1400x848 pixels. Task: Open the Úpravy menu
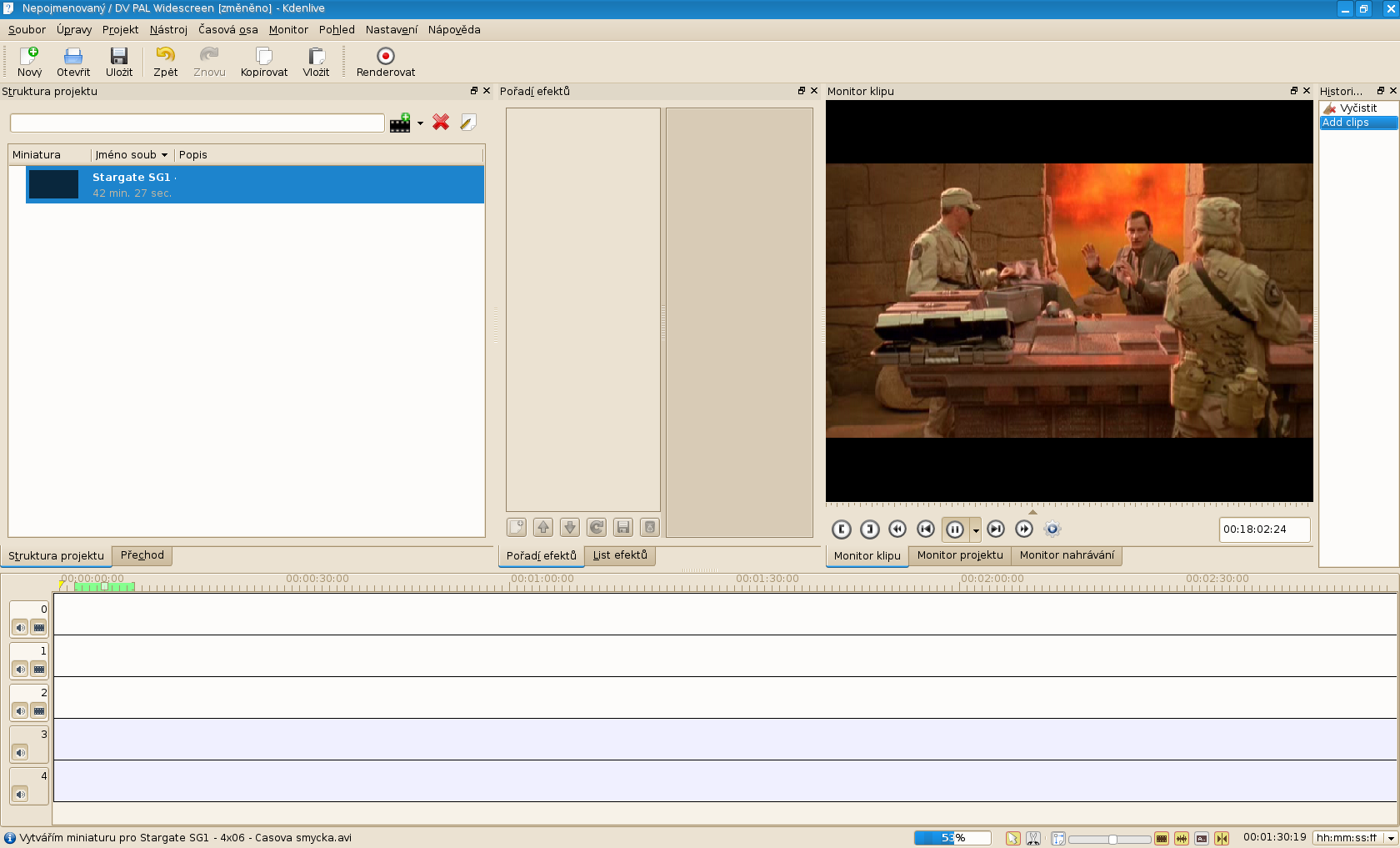tap(74, 30)
